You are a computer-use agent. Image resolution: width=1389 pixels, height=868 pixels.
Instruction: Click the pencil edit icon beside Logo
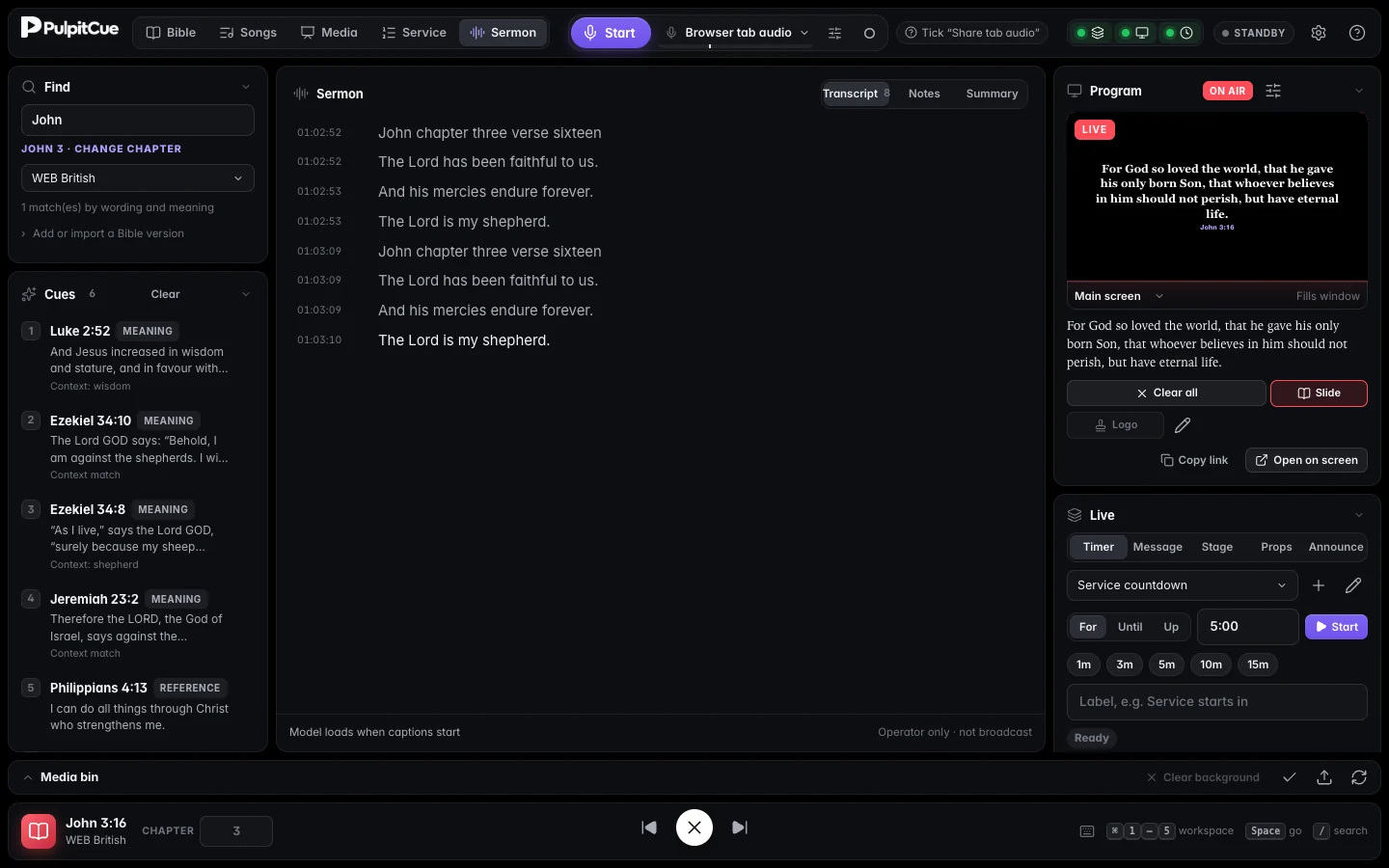pos(1183,425)
